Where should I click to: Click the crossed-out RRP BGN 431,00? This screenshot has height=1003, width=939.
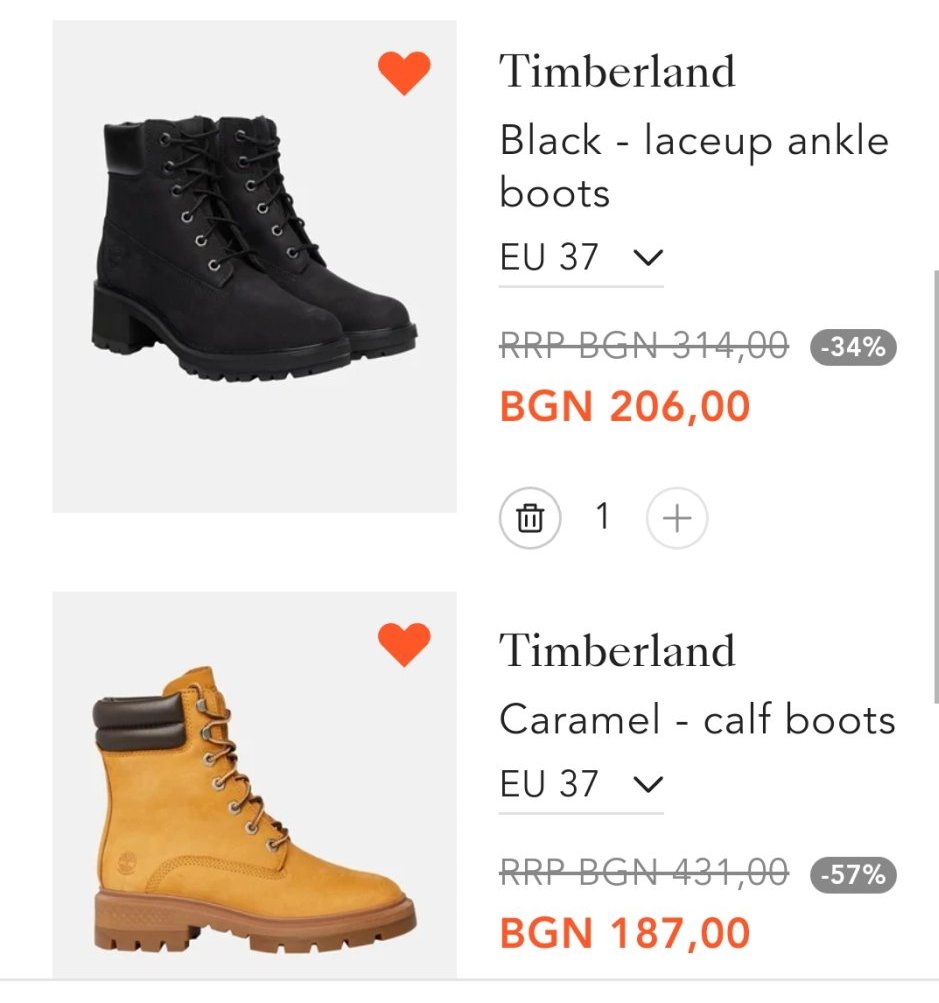point(643,874)
